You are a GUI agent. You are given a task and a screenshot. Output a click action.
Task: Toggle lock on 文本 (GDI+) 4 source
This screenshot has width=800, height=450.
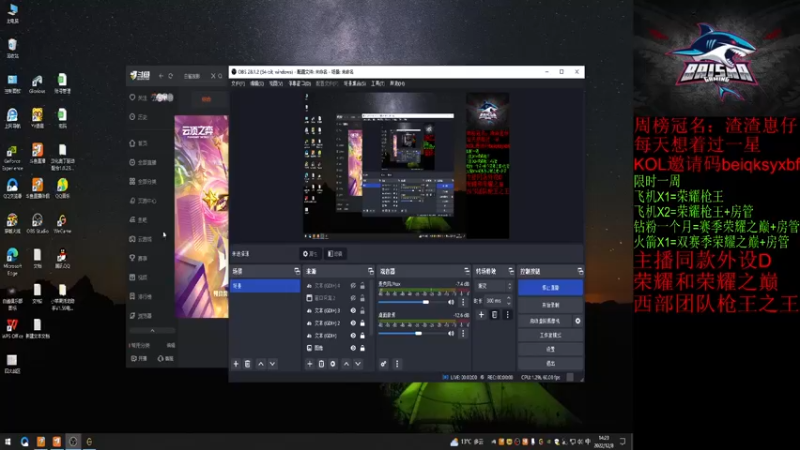click(362, 286)
